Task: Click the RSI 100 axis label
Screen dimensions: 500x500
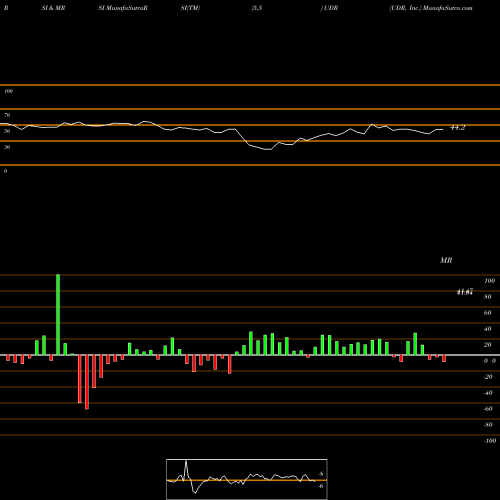Action: tap(8, 91)
